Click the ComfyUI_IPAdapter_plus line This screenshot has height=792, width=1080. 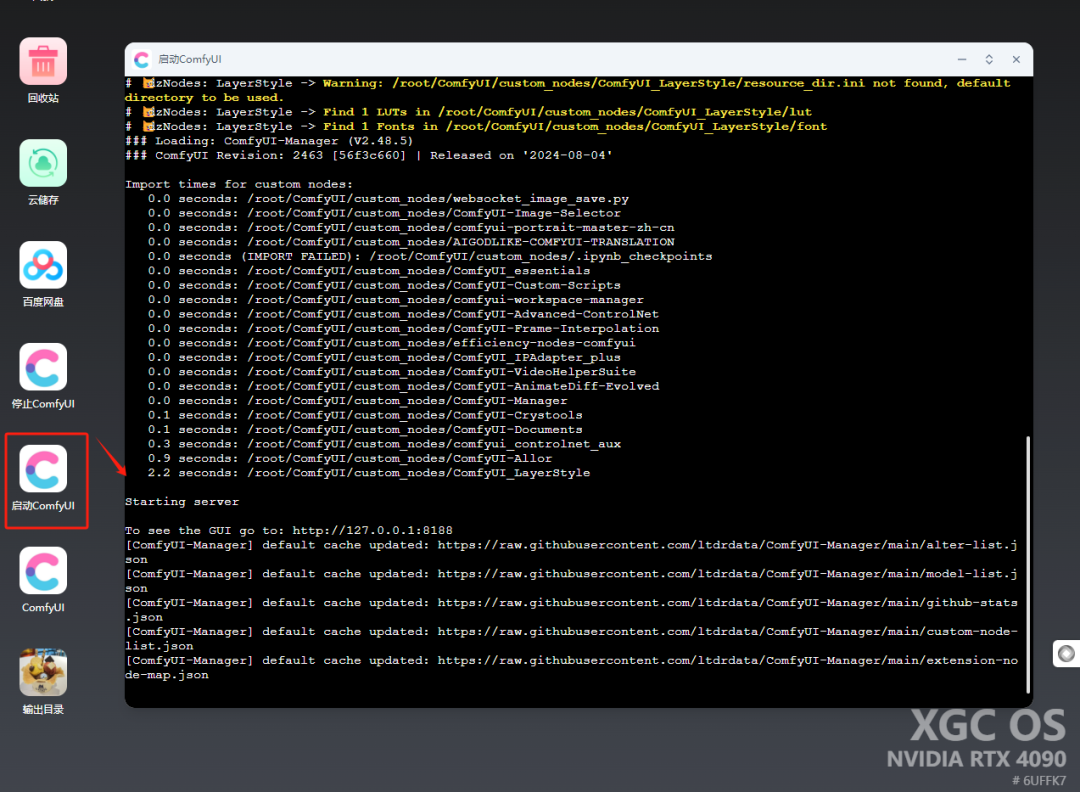point(384,357)
